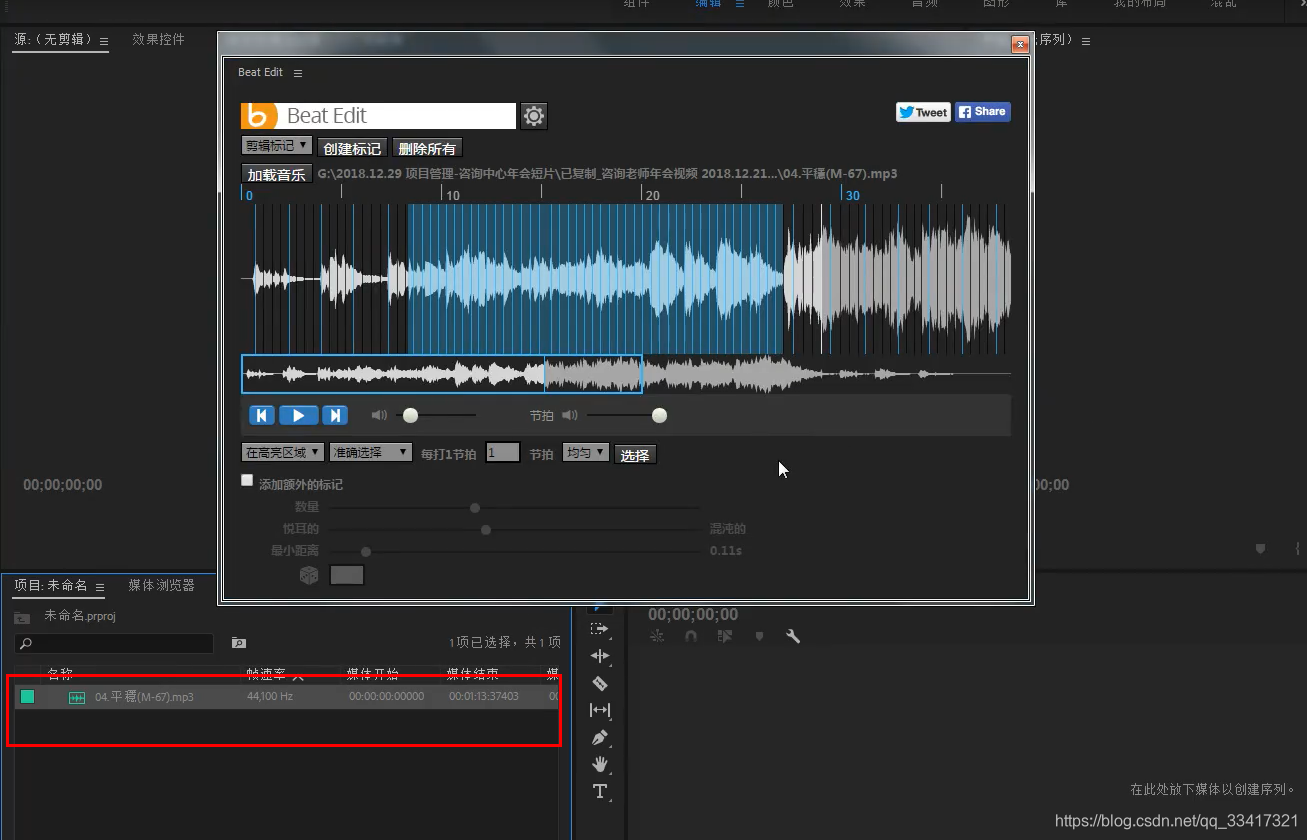Sort by 媒体开始 column header
The image size is (1307, 840).
[x=373, y=674]
